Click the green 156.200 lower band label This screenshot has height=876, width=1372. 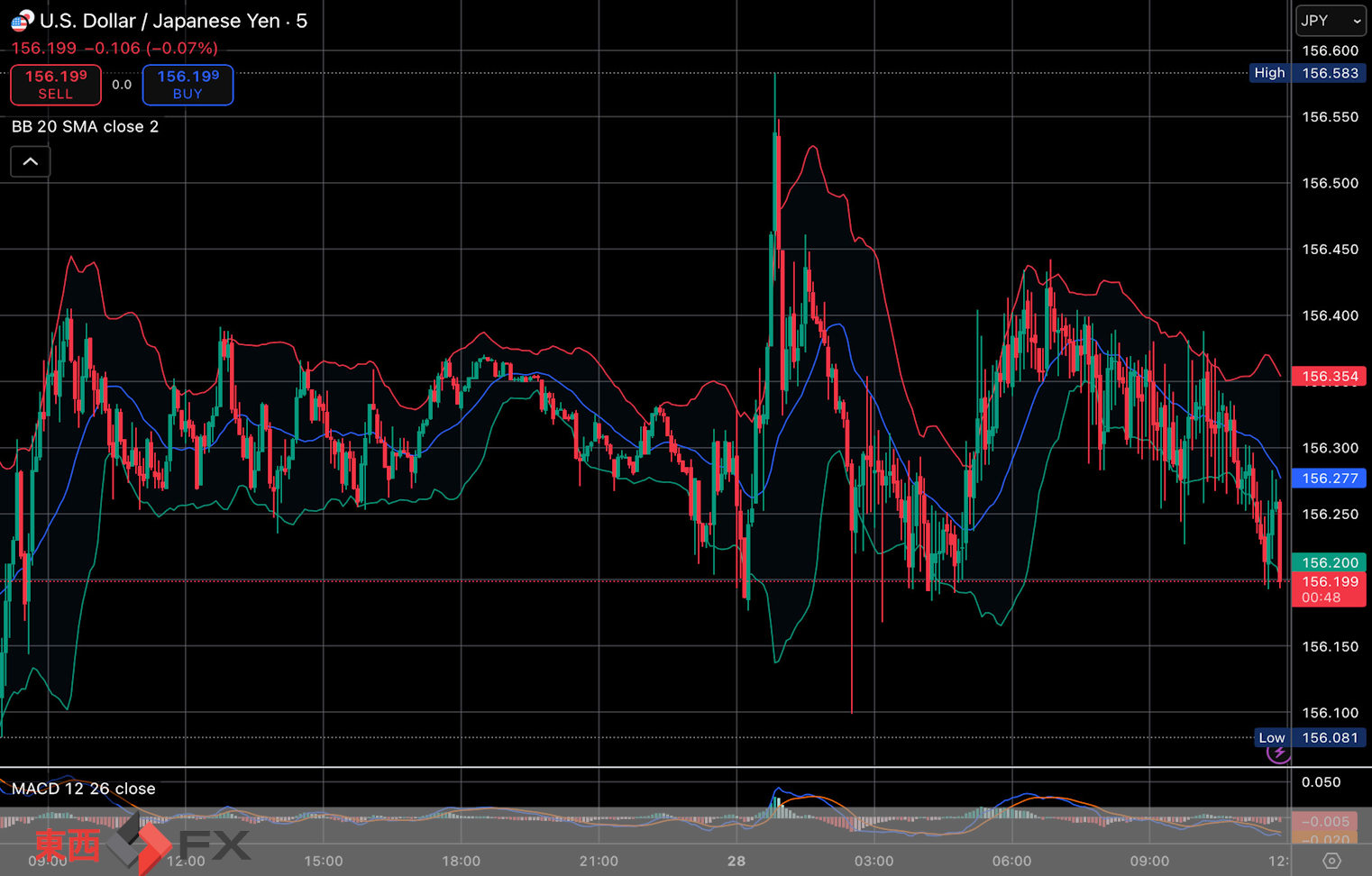click(x=1329, y=562)
